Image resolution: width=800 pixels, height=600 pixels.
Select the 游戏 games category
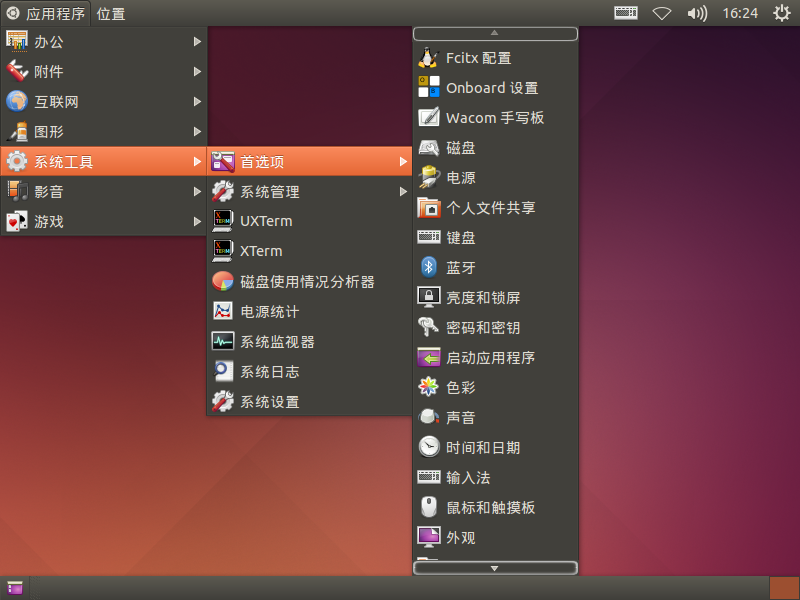click(104, 221)
